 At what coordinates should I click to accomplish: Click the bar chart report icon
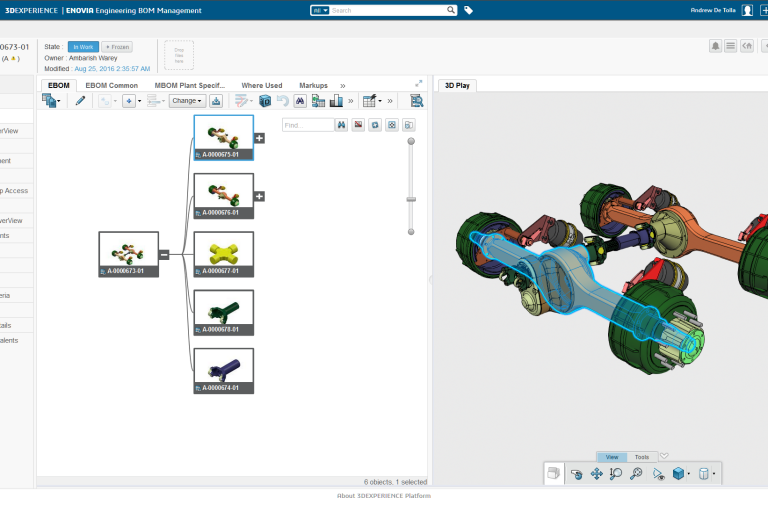pyautogui.click(x=336, y=101)
